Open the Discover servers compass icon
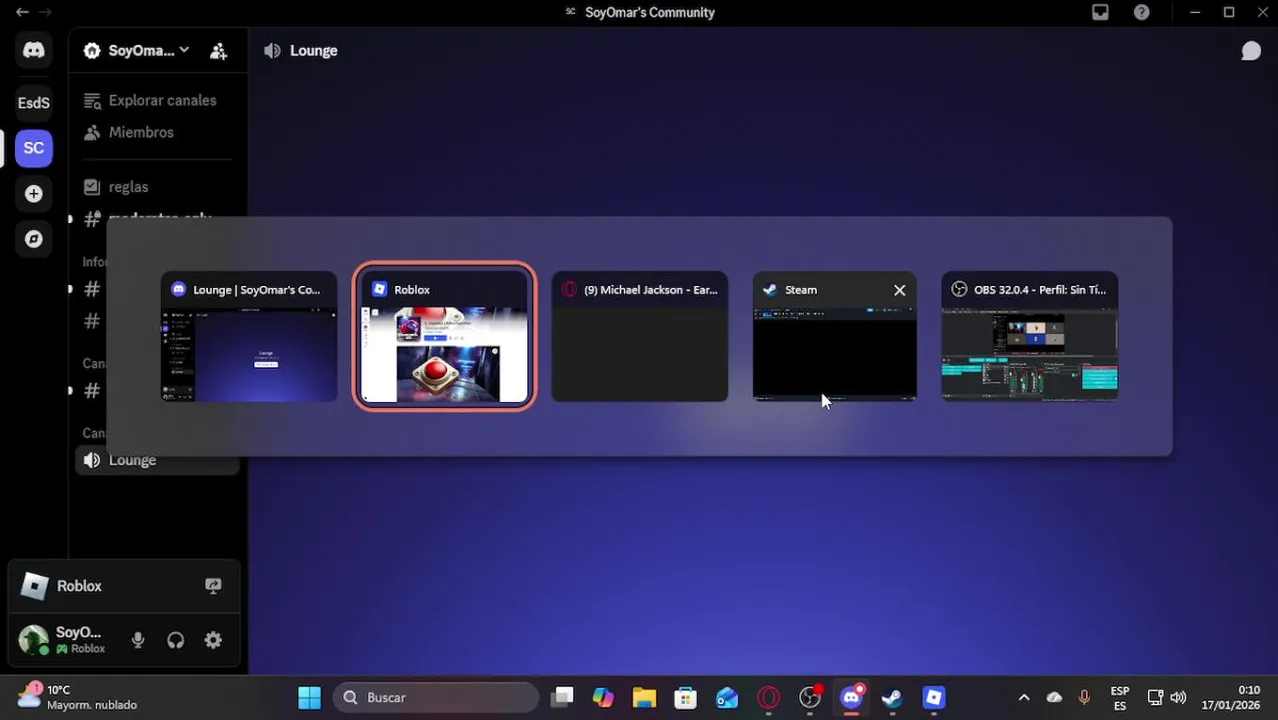 (34, 239)
